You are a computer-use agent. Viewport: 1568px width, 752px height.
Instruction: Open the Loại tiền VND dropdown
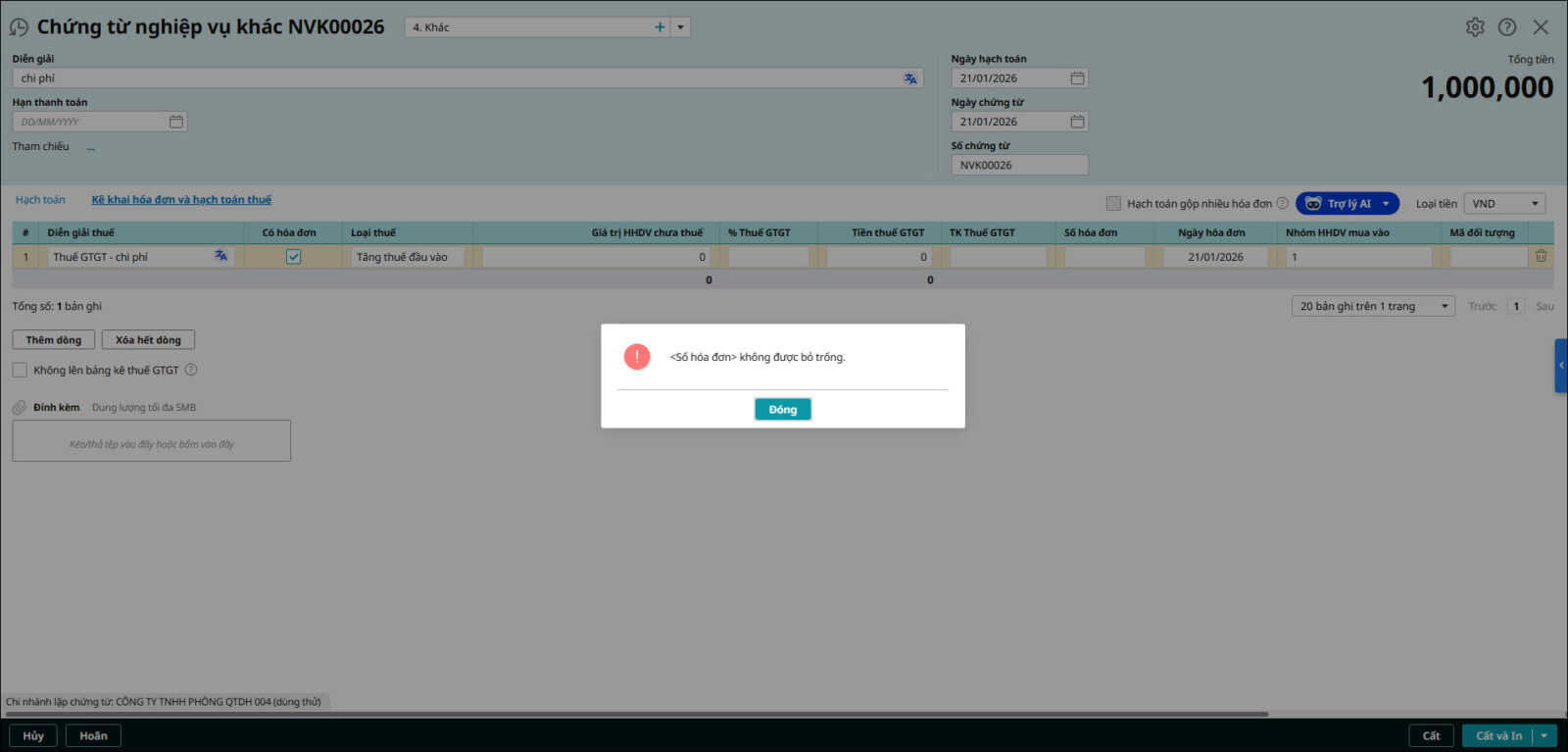[1504, 204]
